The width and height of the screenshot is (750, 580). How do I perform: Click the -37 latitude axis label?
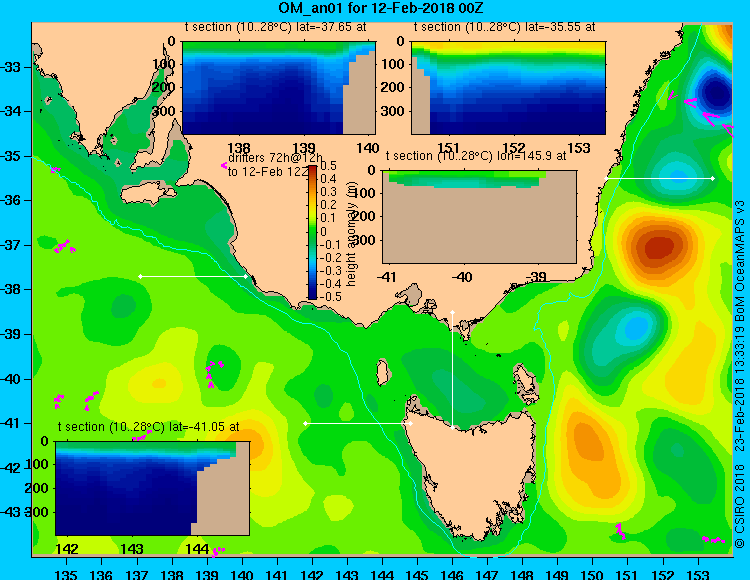[x=10, y=245]
